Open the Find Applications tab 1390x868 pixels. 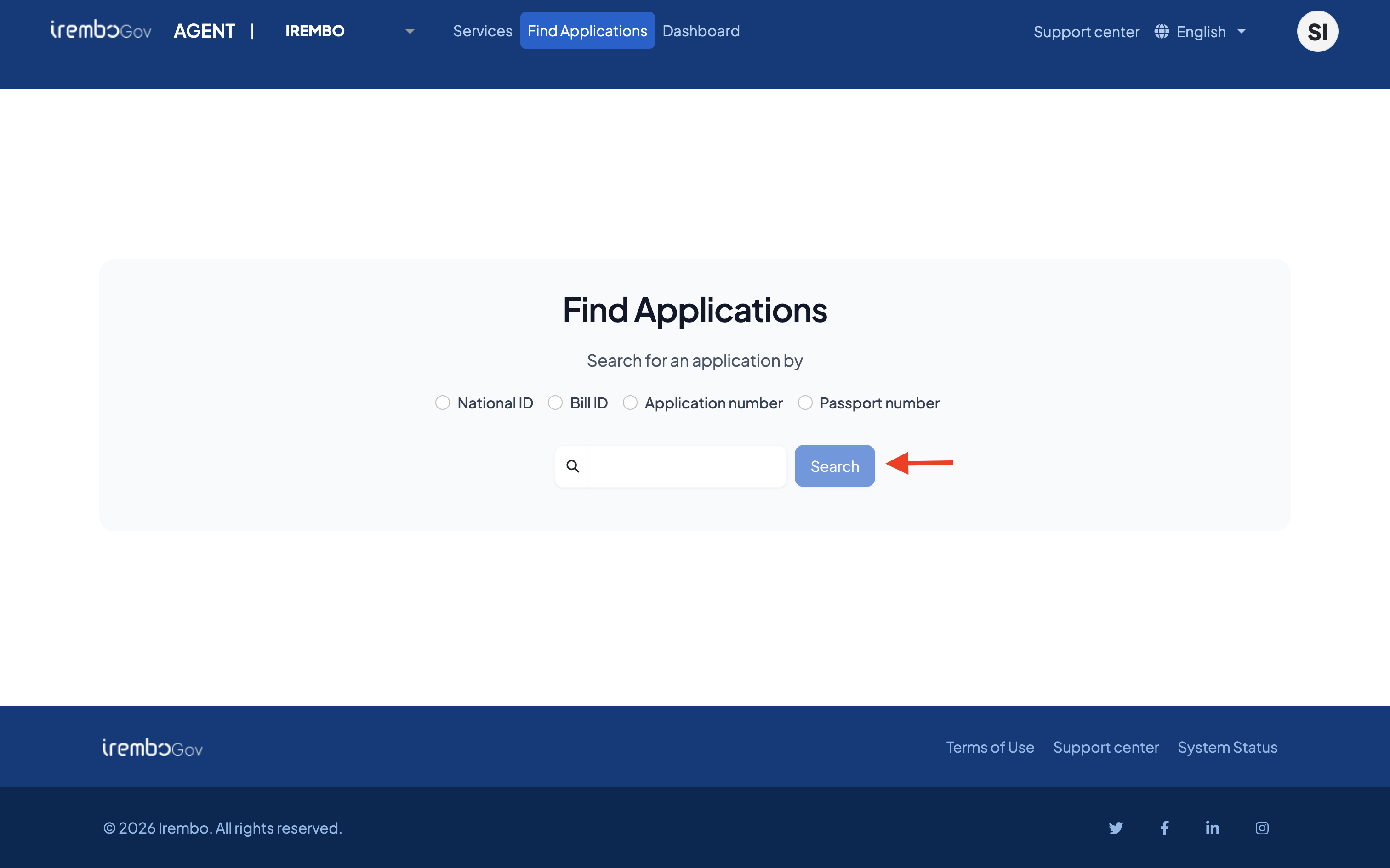[587, 30]
